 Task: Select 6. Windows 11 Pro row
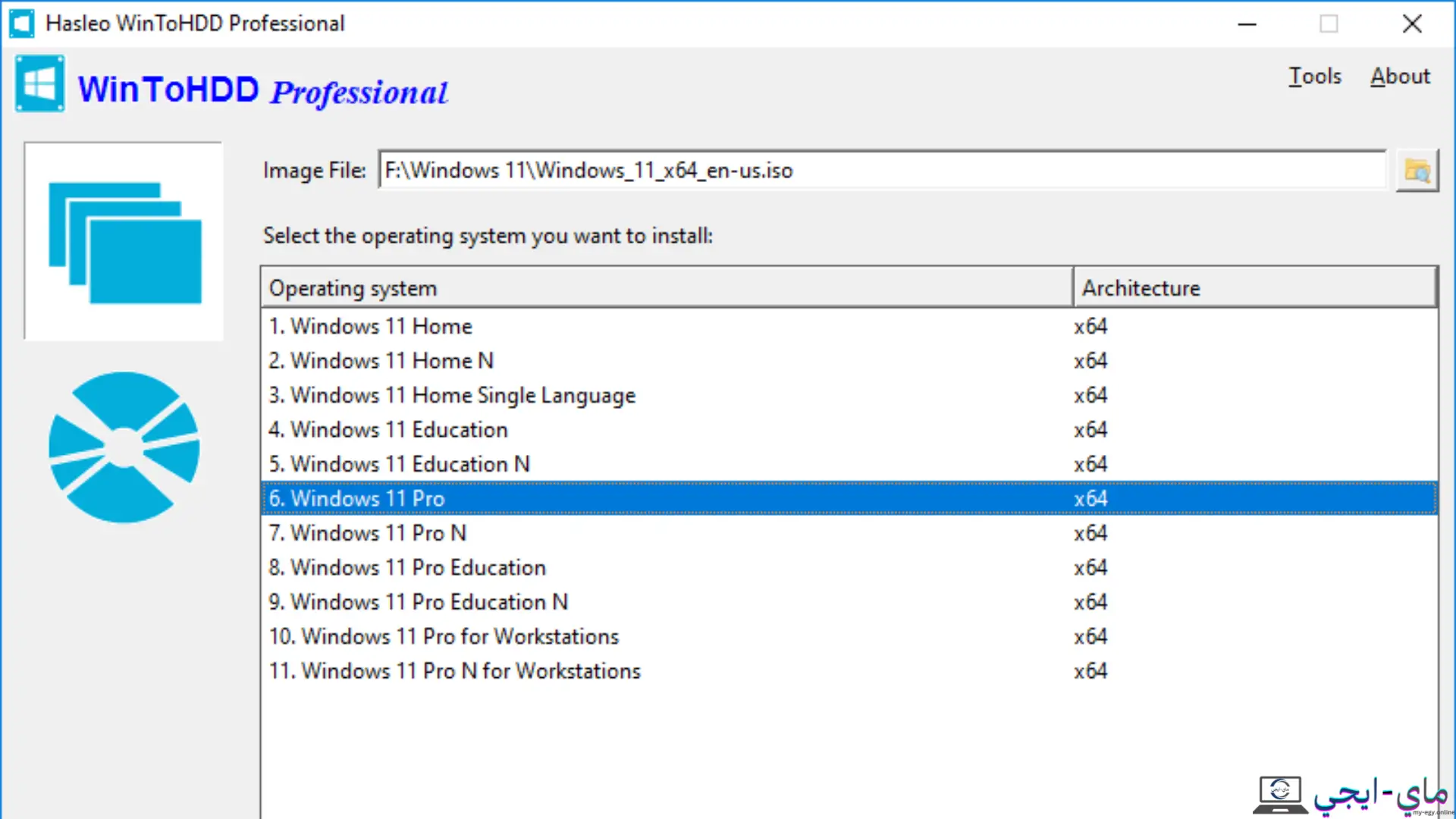click(849, 498)
